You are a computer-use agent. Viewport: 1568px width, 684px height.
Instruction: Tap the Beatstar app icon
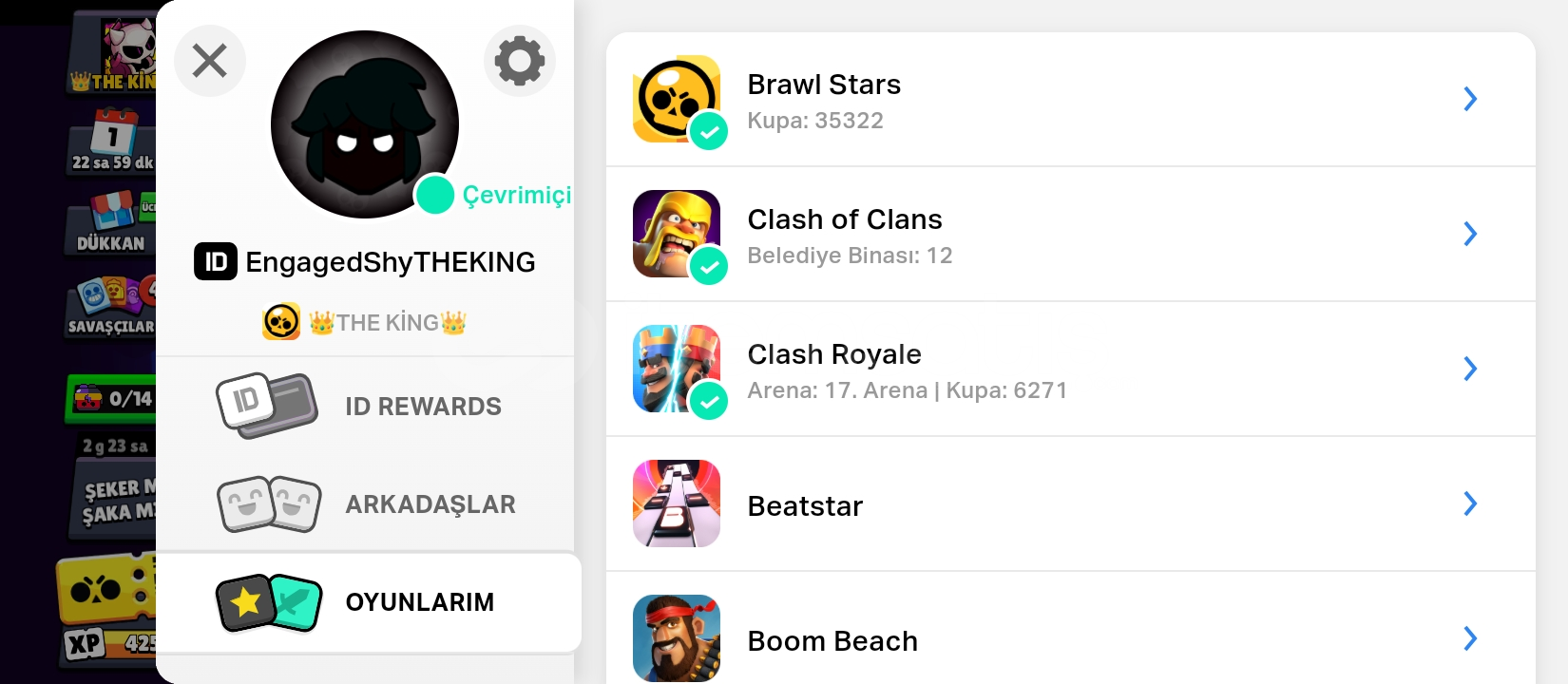(x=677, y=503)
